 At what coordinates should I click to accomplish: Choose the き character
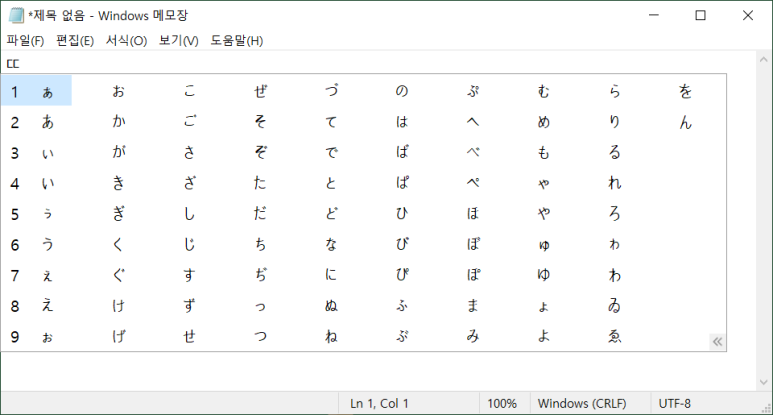click(118, 183)
